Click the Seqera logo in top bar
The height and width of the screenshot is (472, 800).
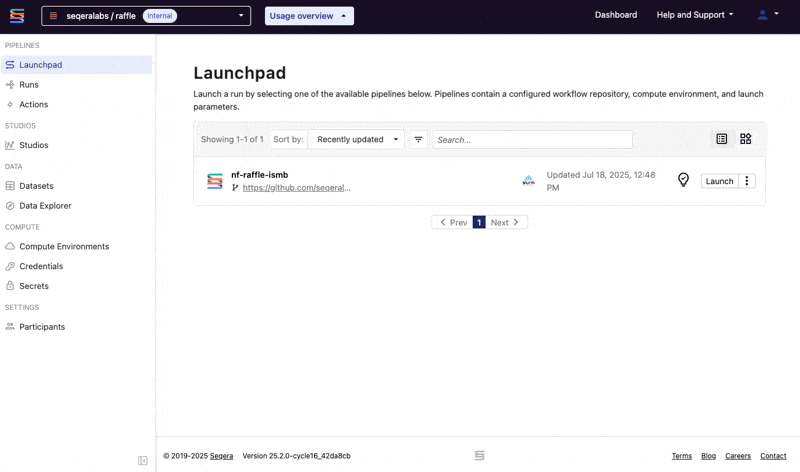pyautogui.click(x=18, y=16)
